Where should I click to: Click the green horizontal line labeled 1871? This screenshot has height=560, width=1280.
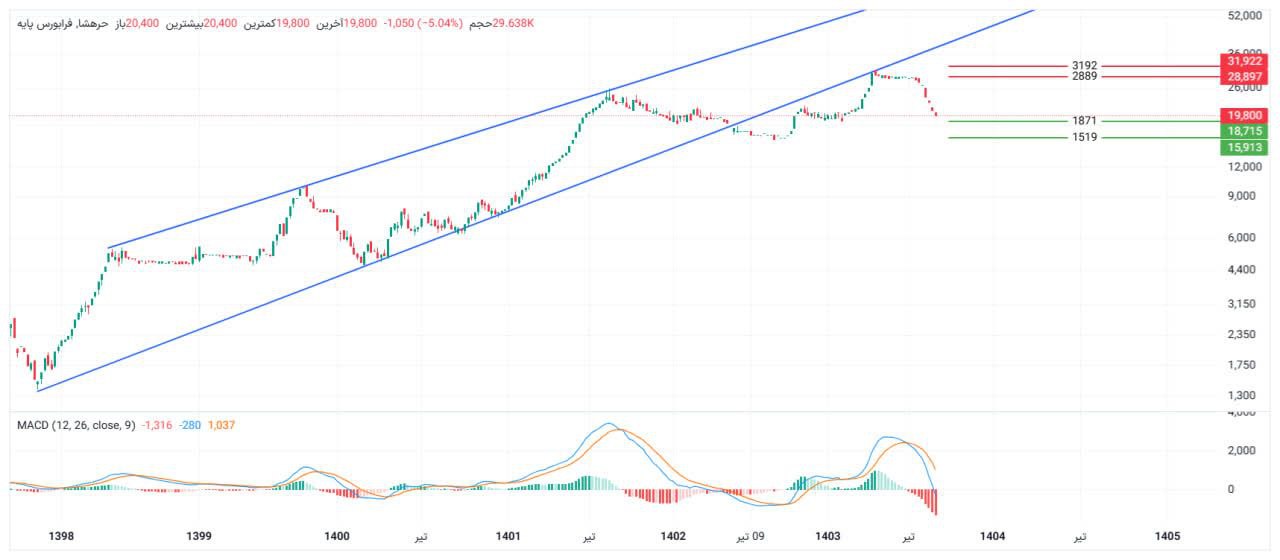1000,121
